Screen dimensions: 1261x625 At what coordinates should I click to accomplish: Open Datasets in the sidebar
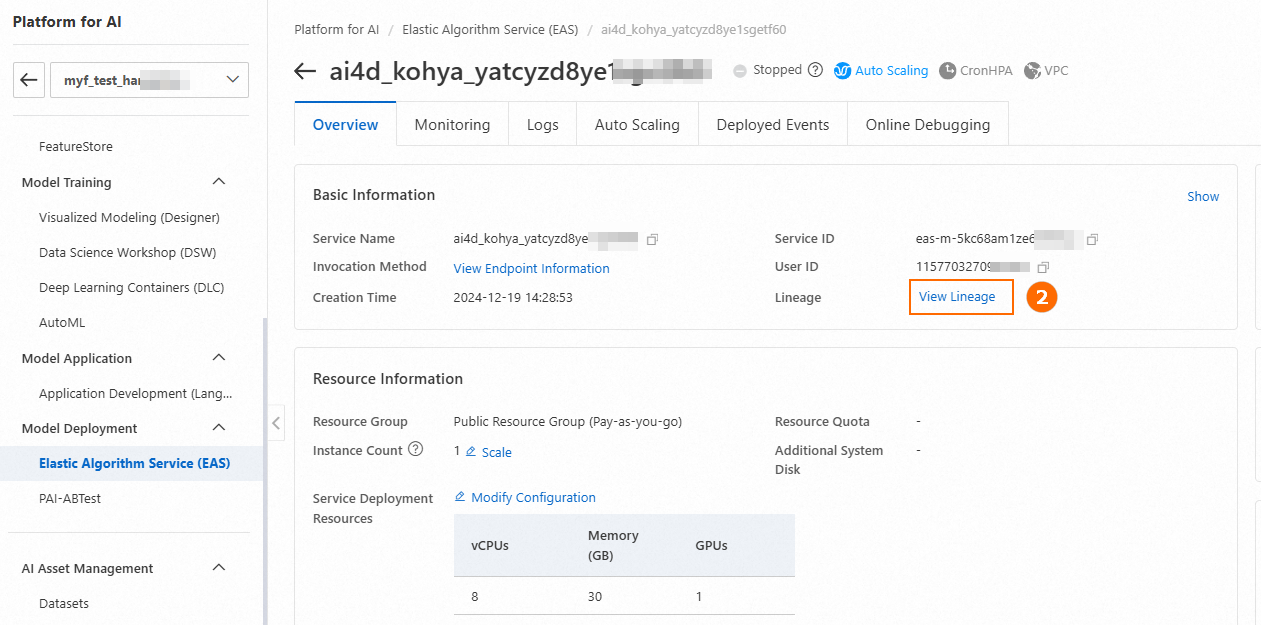(x=64, y=604)
